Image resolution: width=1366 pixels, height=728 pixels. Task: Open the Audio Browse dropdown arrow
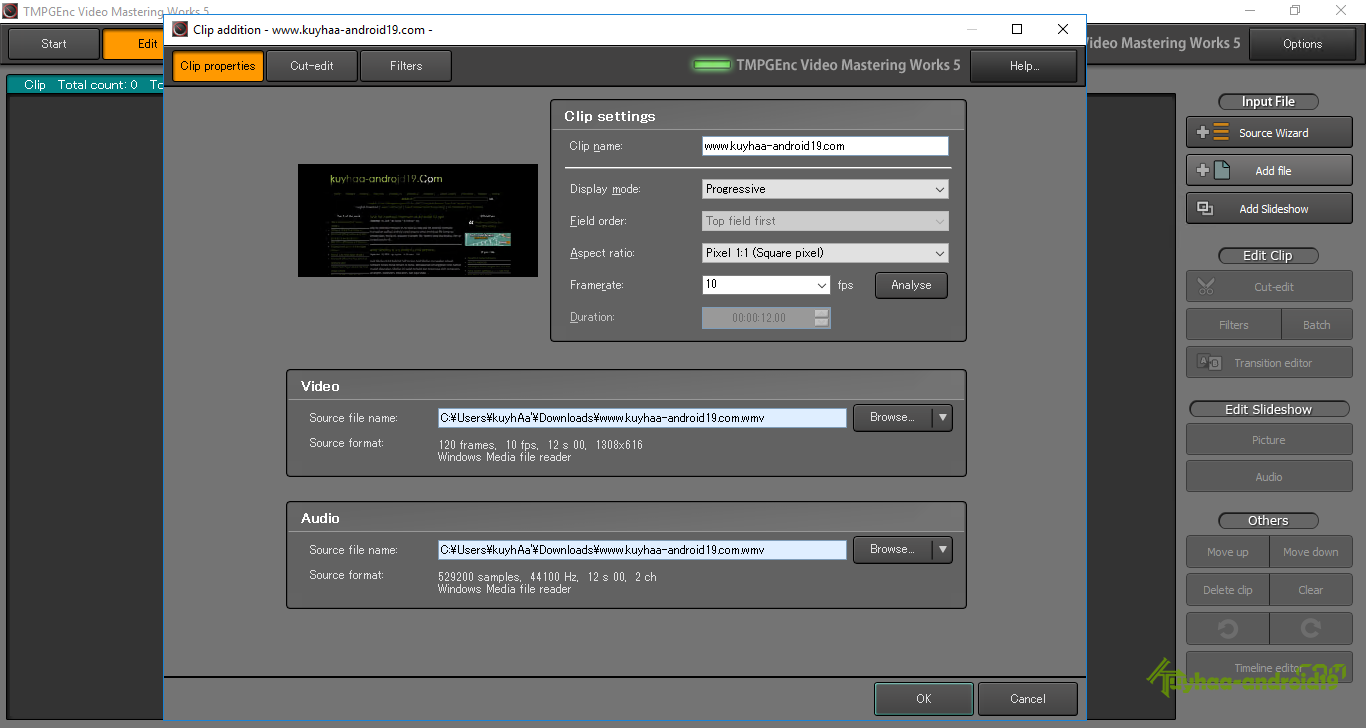tap(942, 550)
